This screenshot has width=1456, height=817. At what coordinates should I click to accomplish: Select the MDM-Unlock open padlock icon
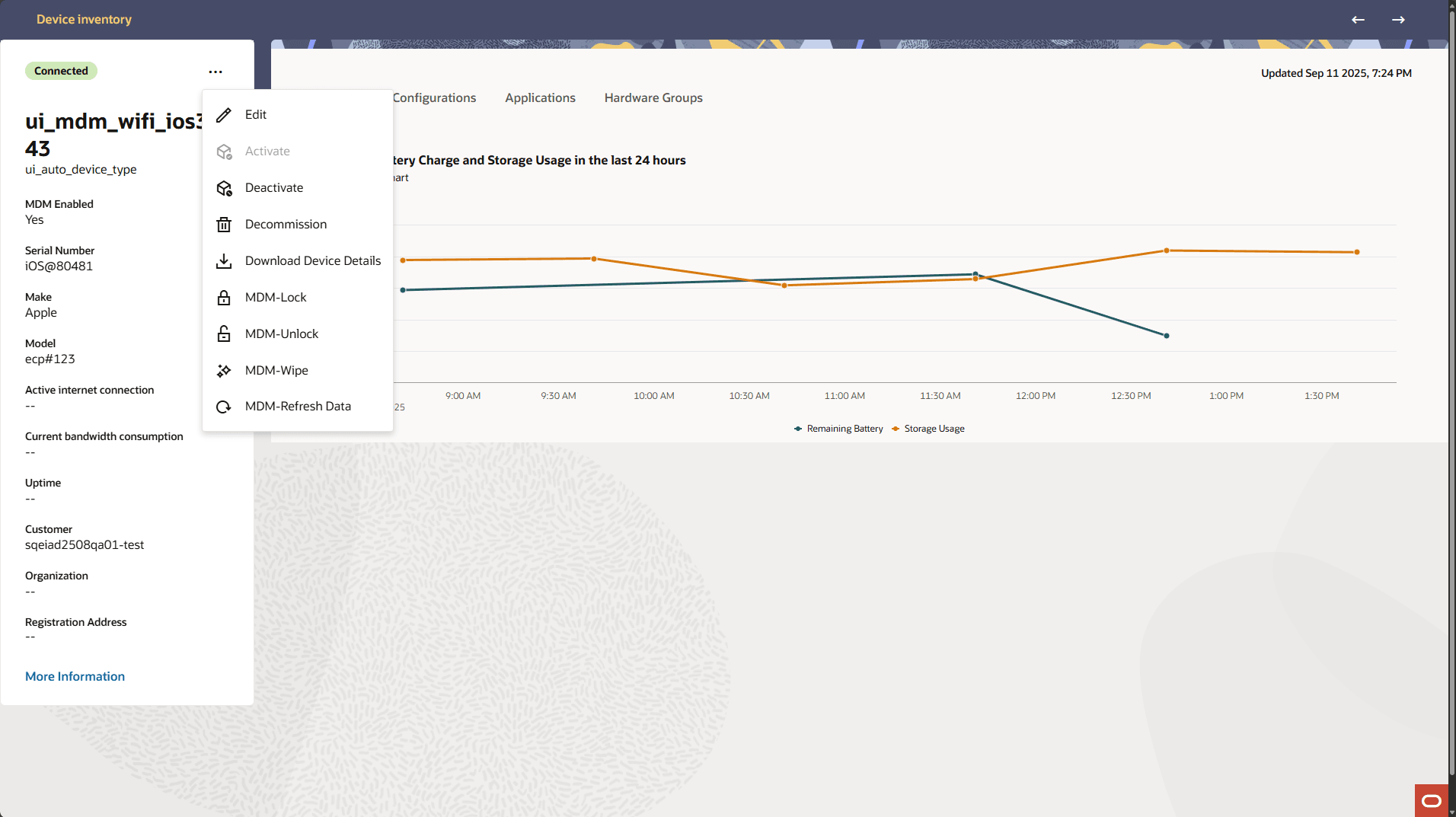pos(223,334)
